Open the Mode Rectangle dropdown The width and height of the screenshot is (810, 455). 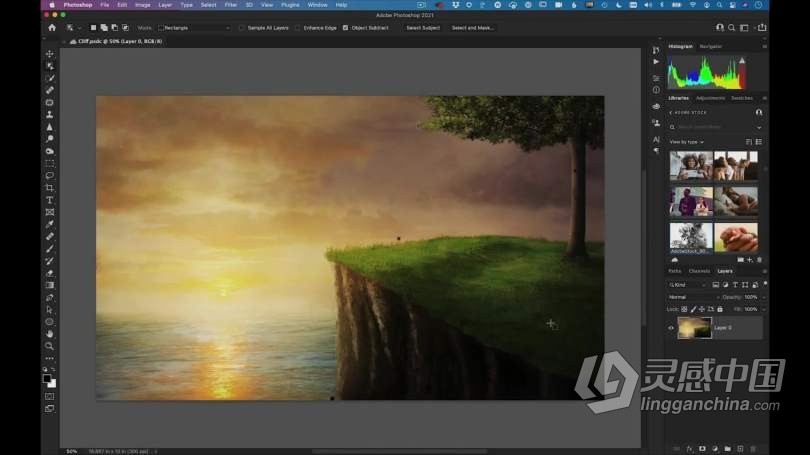pos(194,28)
